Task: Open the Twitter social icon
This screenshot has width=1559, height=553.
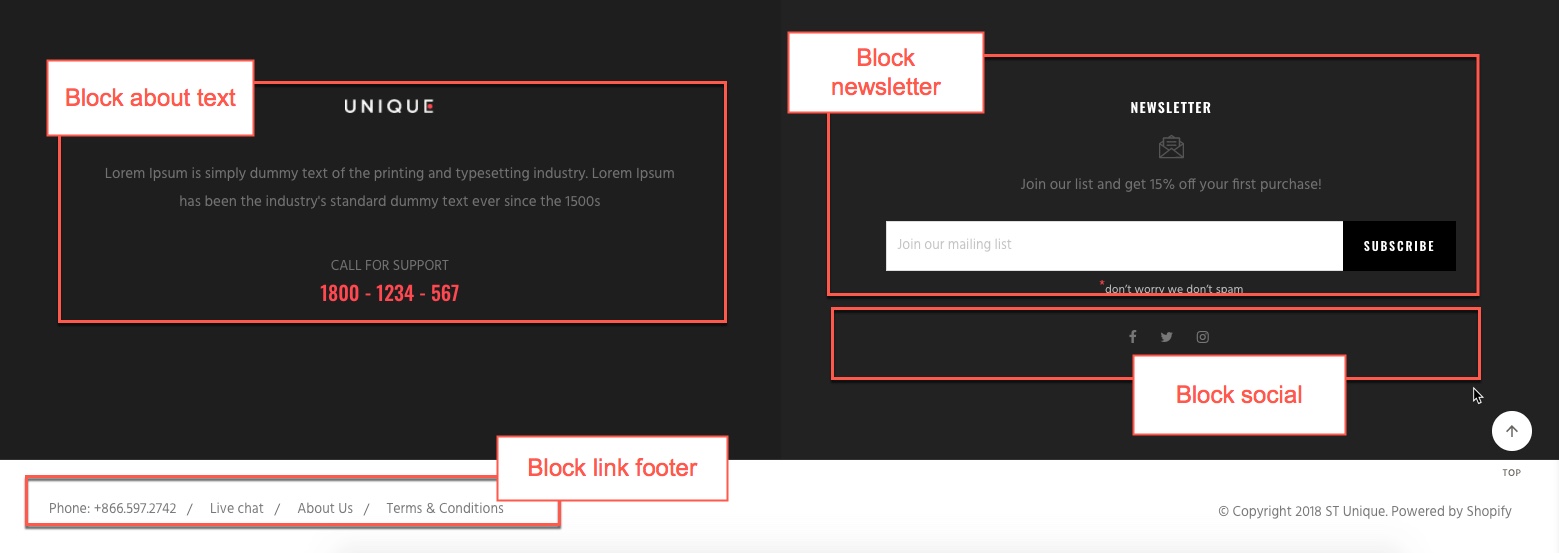Action: (x=1166, y=337)
